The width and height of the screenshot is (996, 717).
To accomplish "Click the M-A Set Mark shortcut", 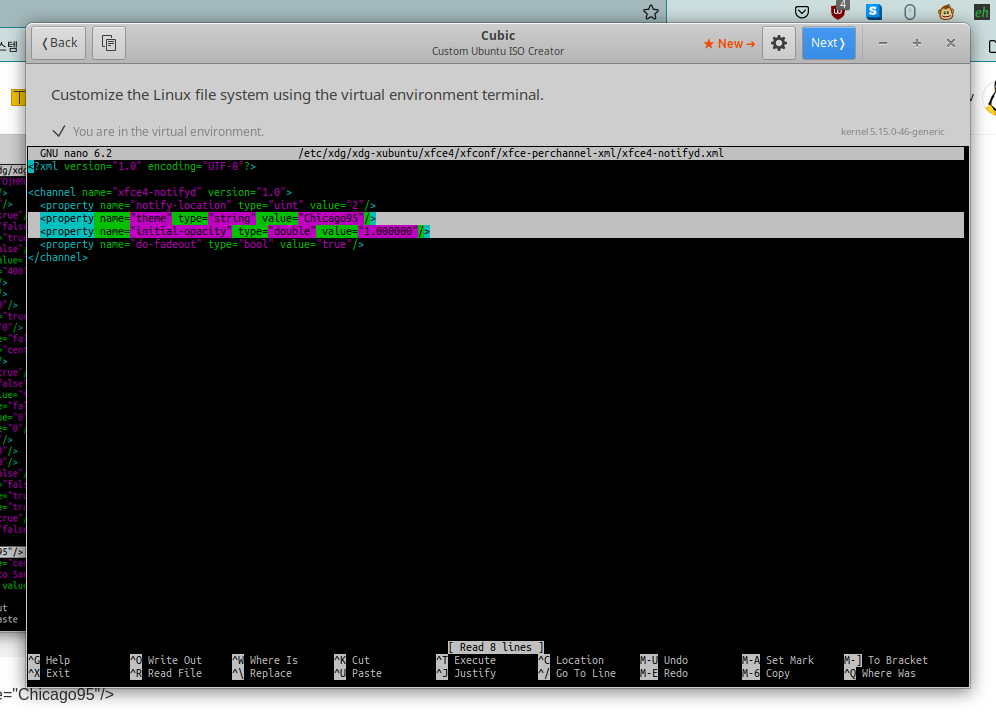I will click(778, 660).
